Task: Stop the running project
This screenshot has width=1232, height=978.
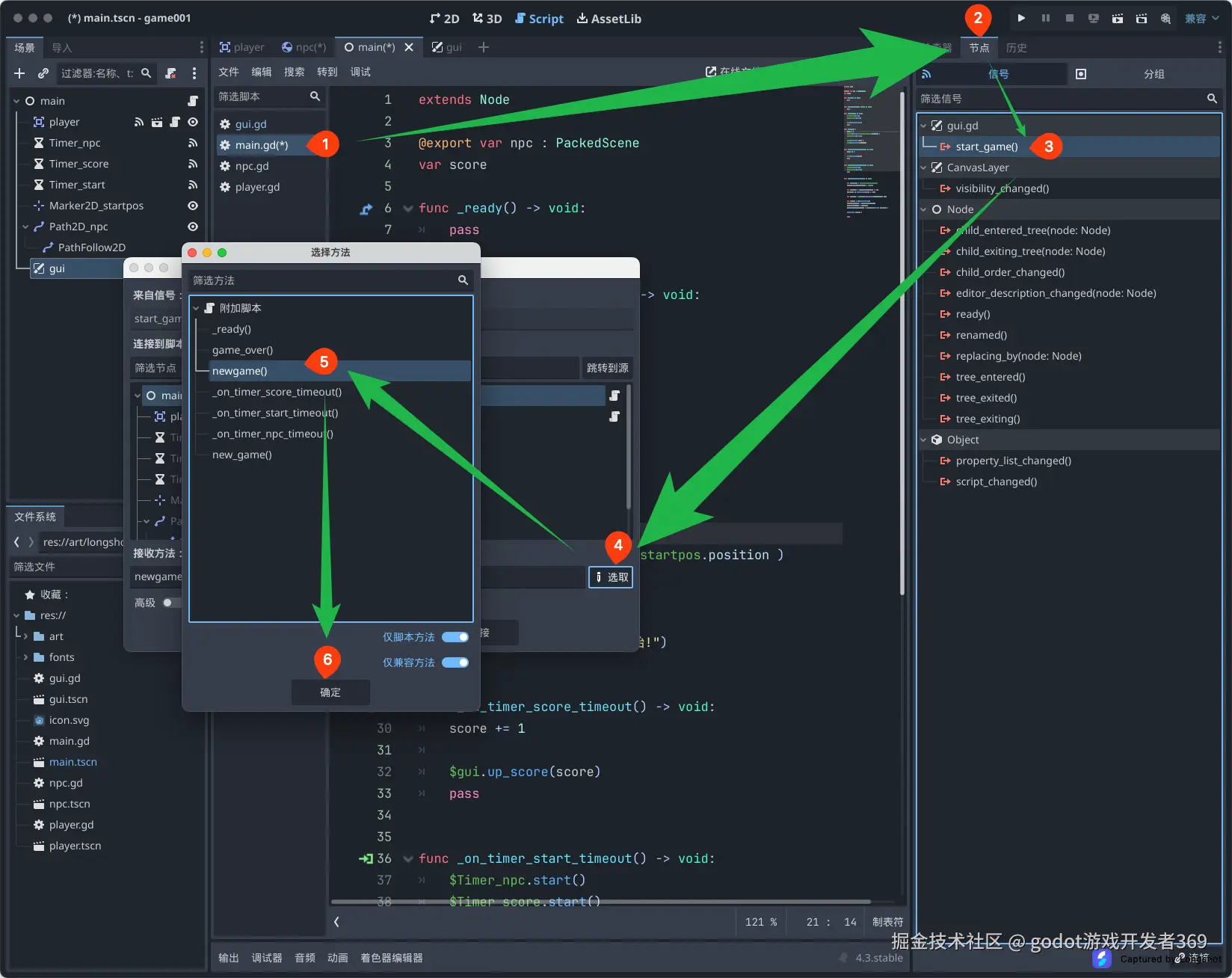Action: pyautogui.click(x=1069, y=18)
